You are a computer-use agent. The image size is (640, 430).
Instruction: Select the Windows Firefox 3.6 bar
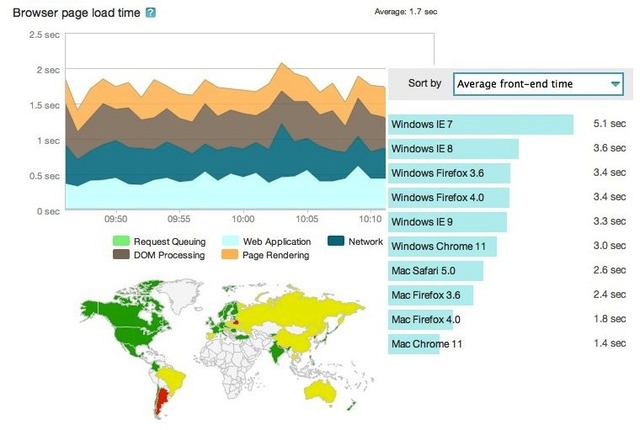(449, 173)
